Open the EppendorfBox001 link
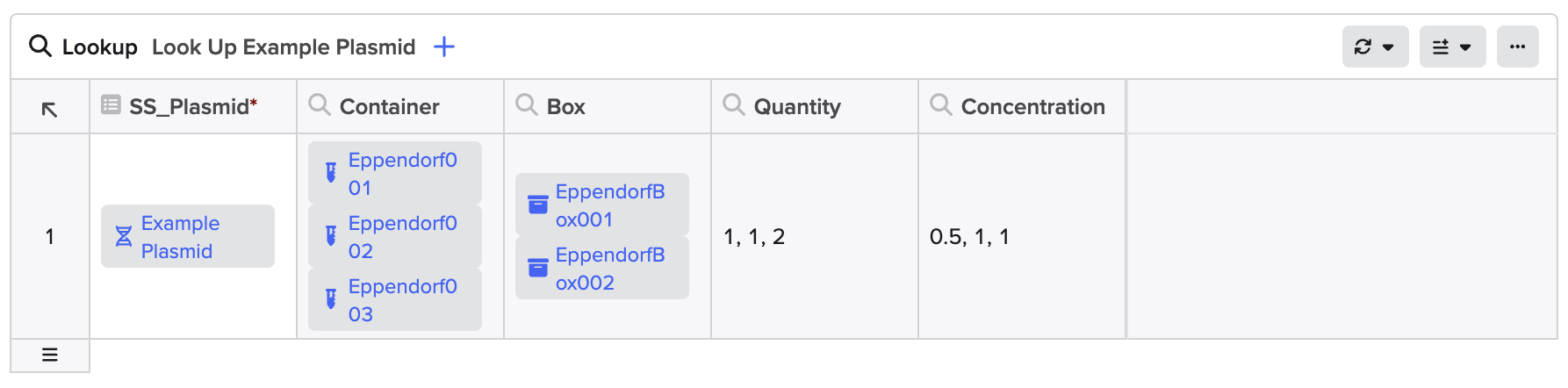The width and height of the screenshot is (1568, 388). 609,205
